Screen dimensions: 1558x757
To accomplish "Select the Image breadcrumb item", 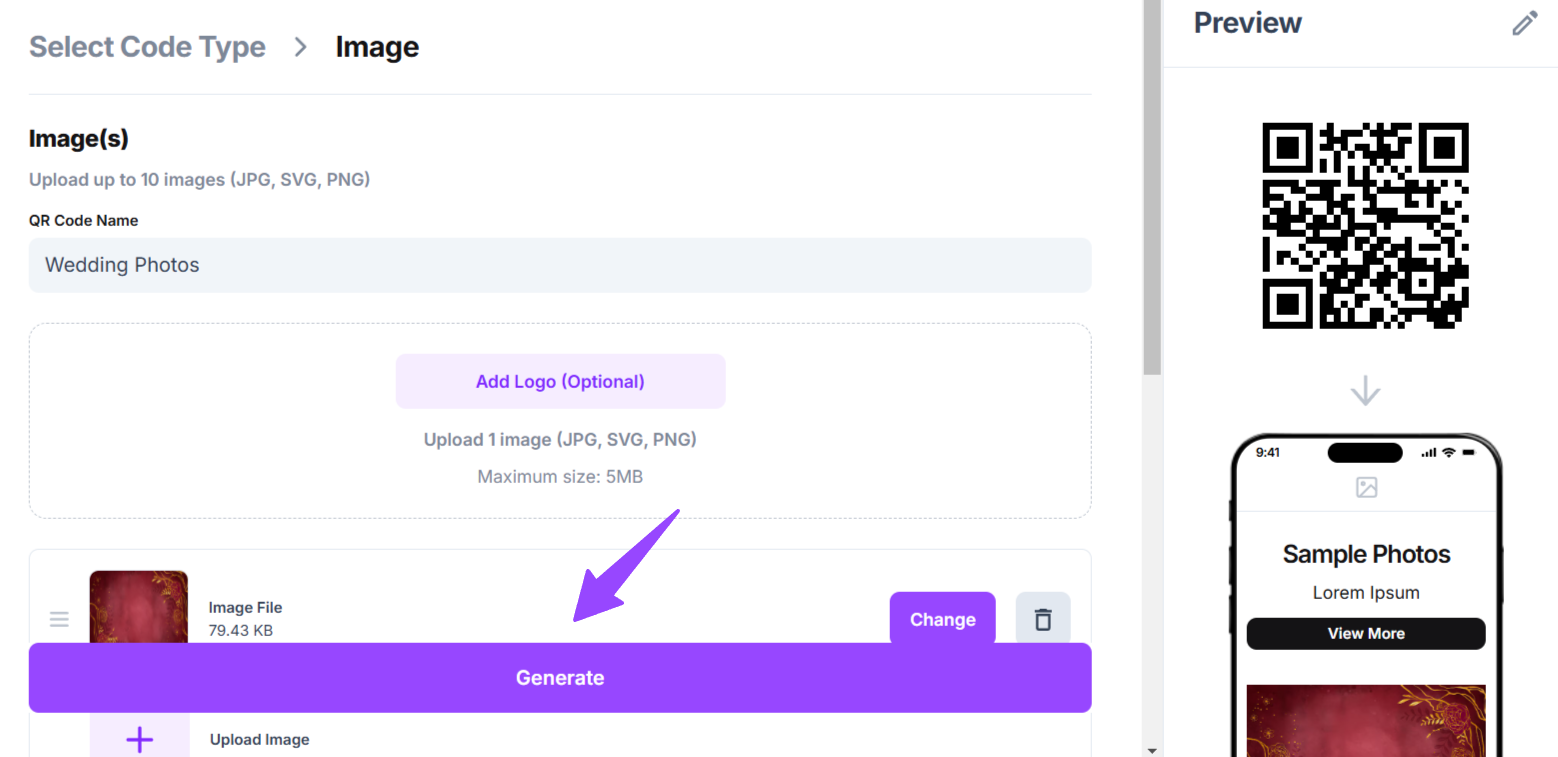I will point(377,47).
